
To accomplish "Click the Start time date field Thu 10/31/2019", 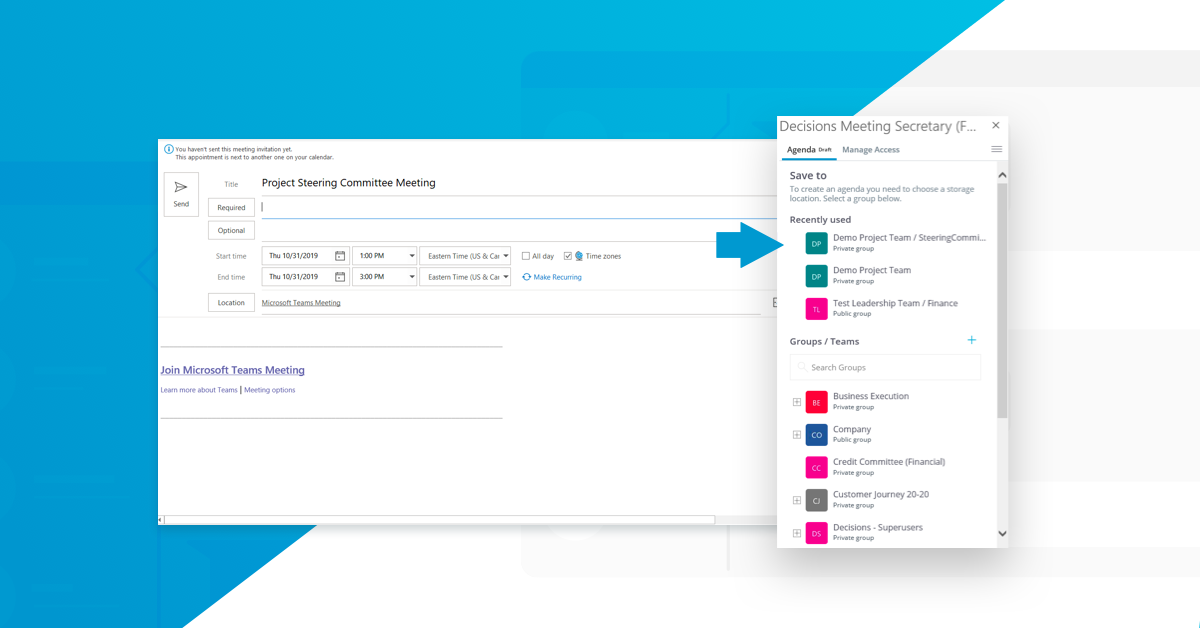I will coord(297,256).
